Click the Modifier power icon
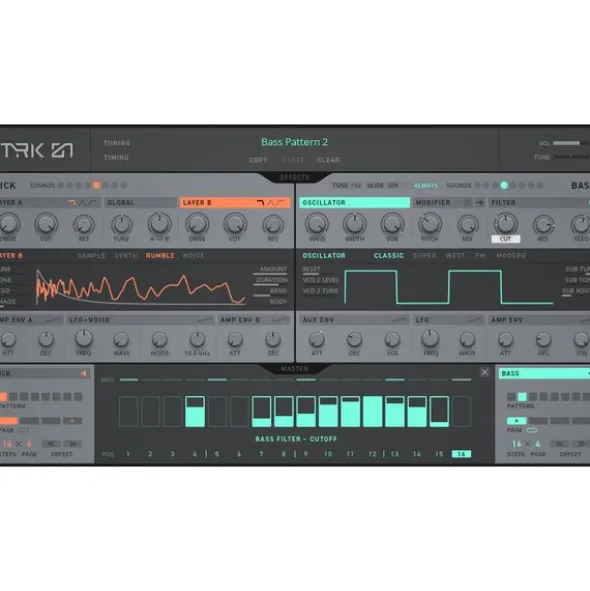This screenshot has width=590, height=591. 467,203
